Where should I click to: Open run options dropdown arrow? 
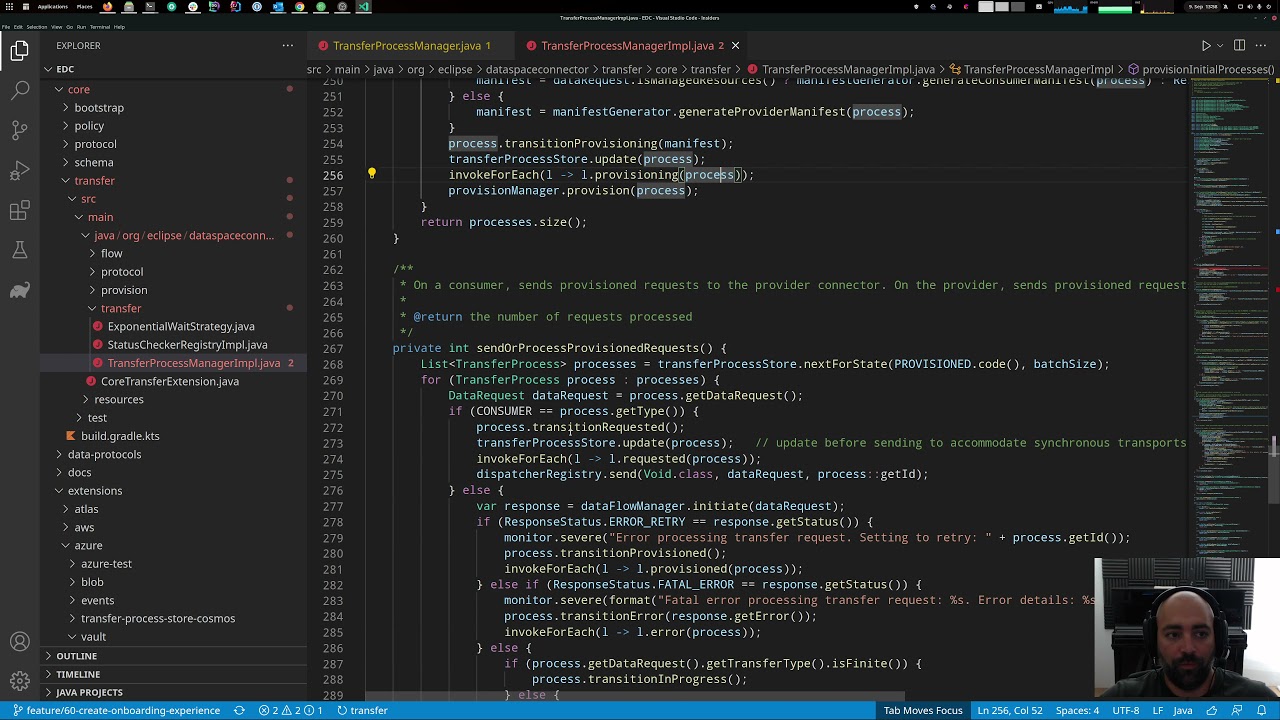(1220, 45)
